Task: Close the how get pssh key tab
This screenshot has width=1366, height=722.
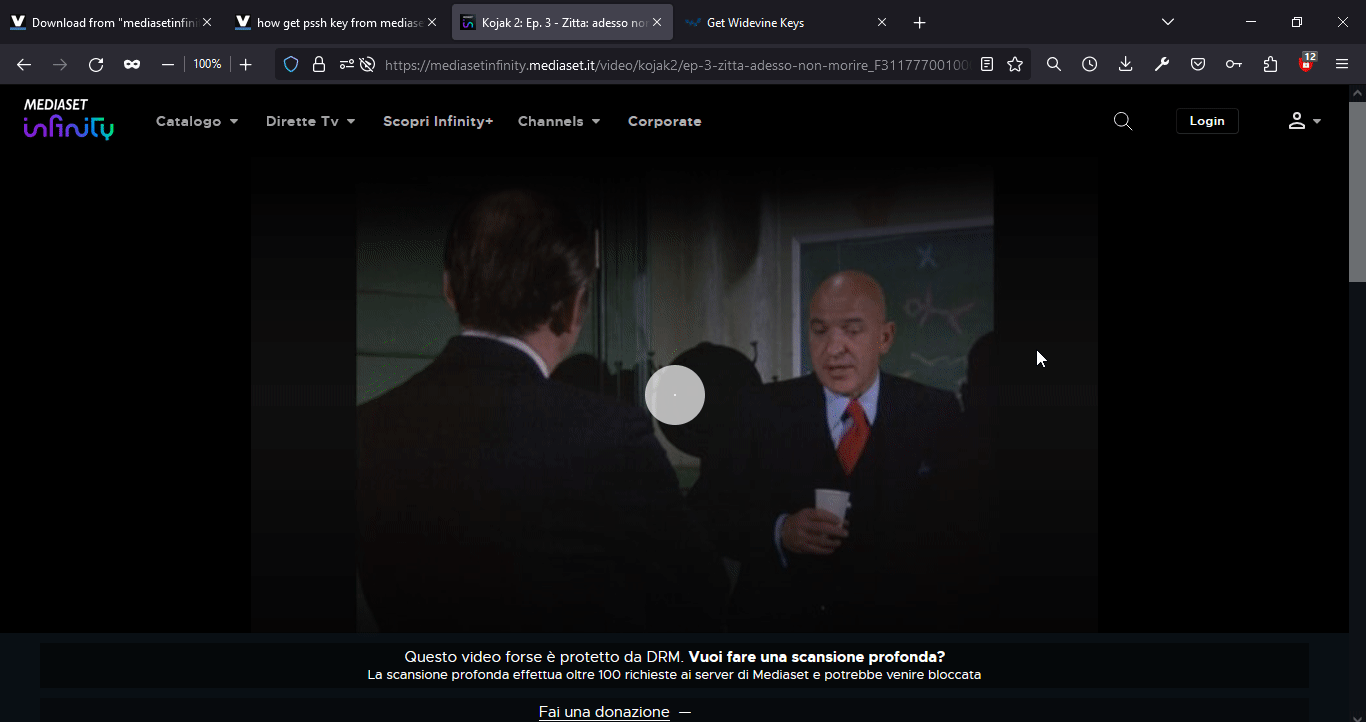Action: point(431,22)
